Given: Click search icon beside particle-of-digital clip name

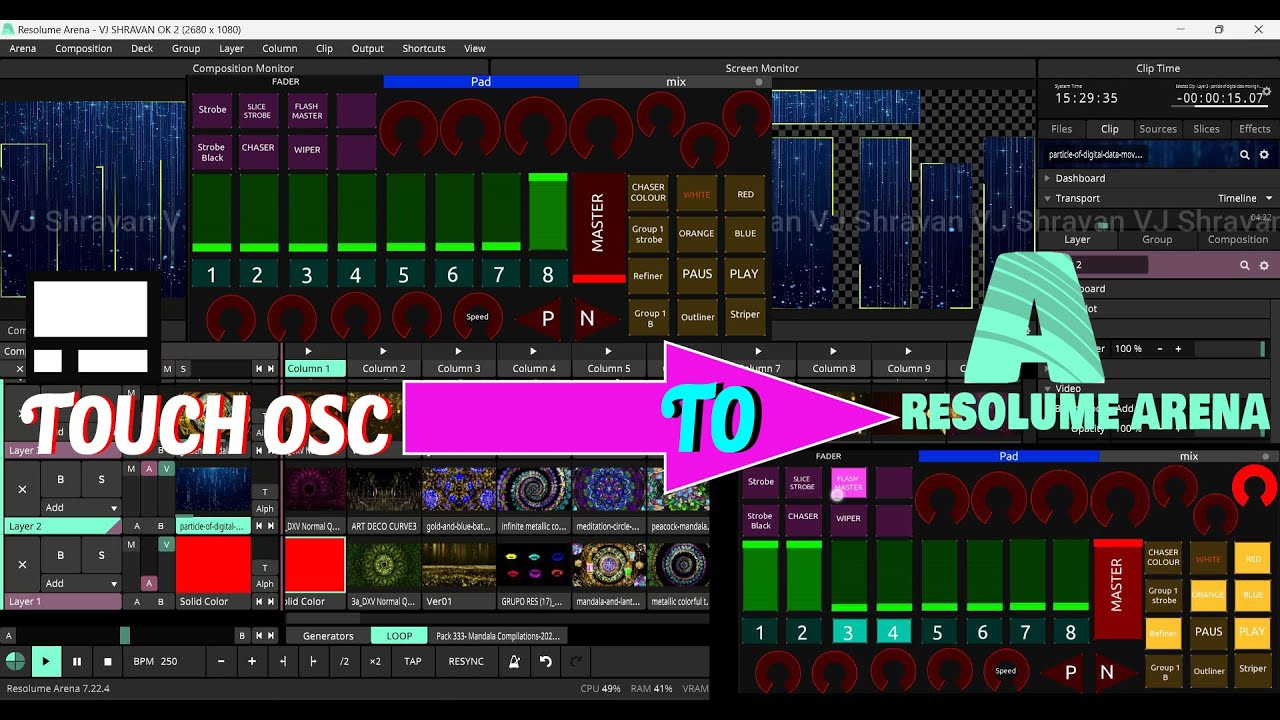Looking at the screenshot, I should 1245,155.
